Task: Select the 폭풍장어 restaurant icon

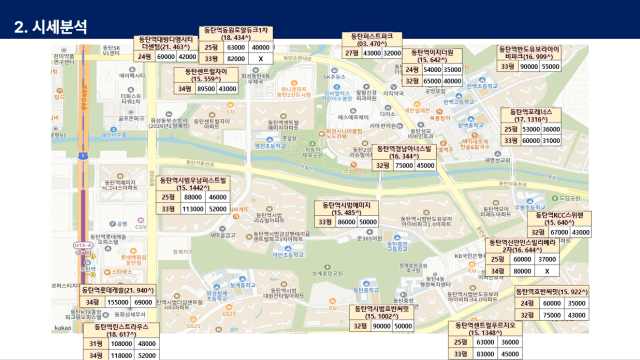Action: [440, 111]
